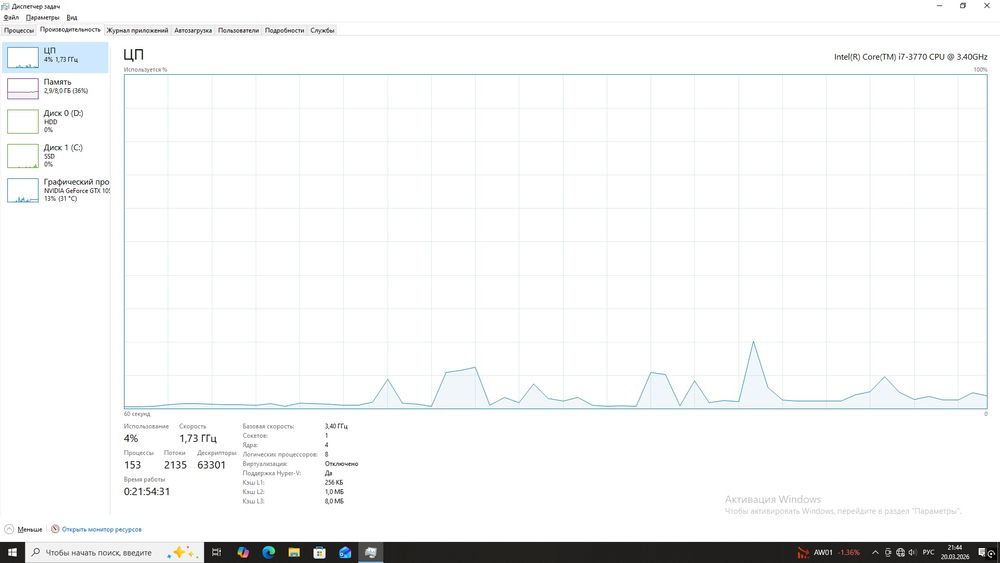Click the Использование 4% value
Screen dimensions: 1000x563
point(131,439)
